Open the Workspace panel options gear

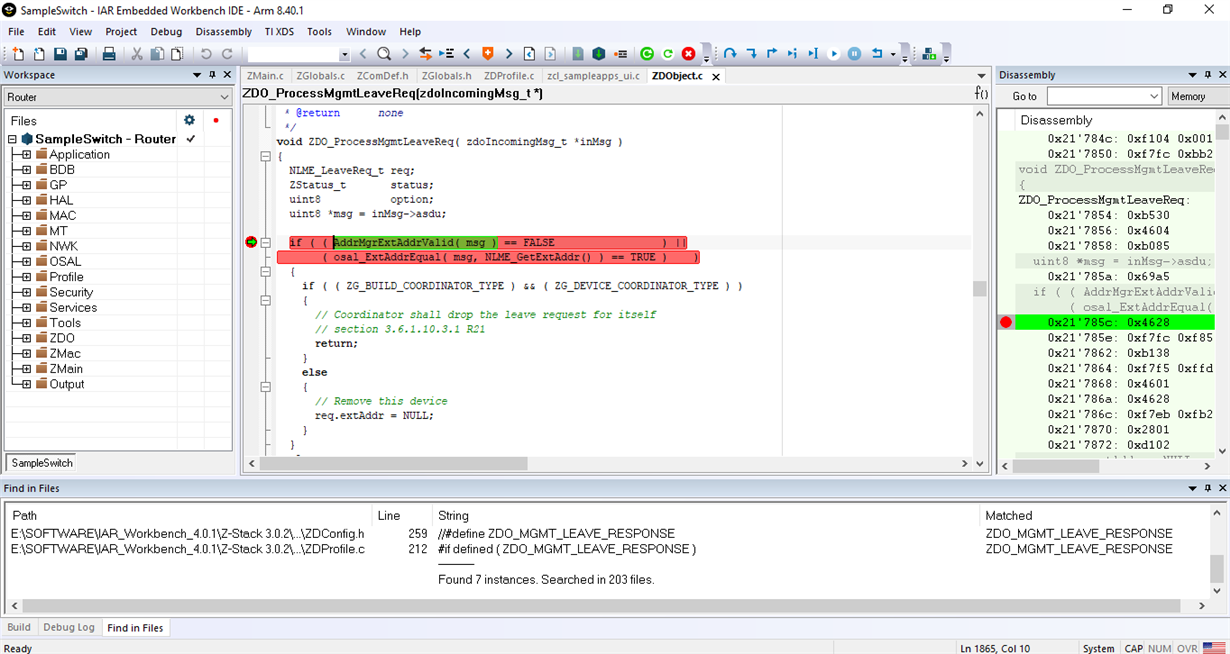point(189,120)
